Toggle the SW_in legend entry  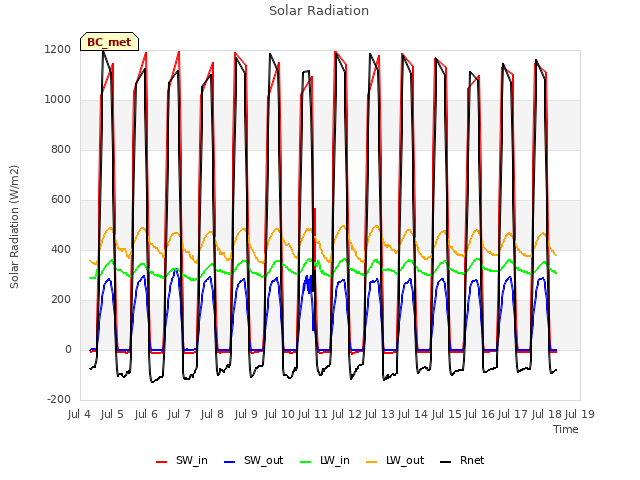(182, 461)
